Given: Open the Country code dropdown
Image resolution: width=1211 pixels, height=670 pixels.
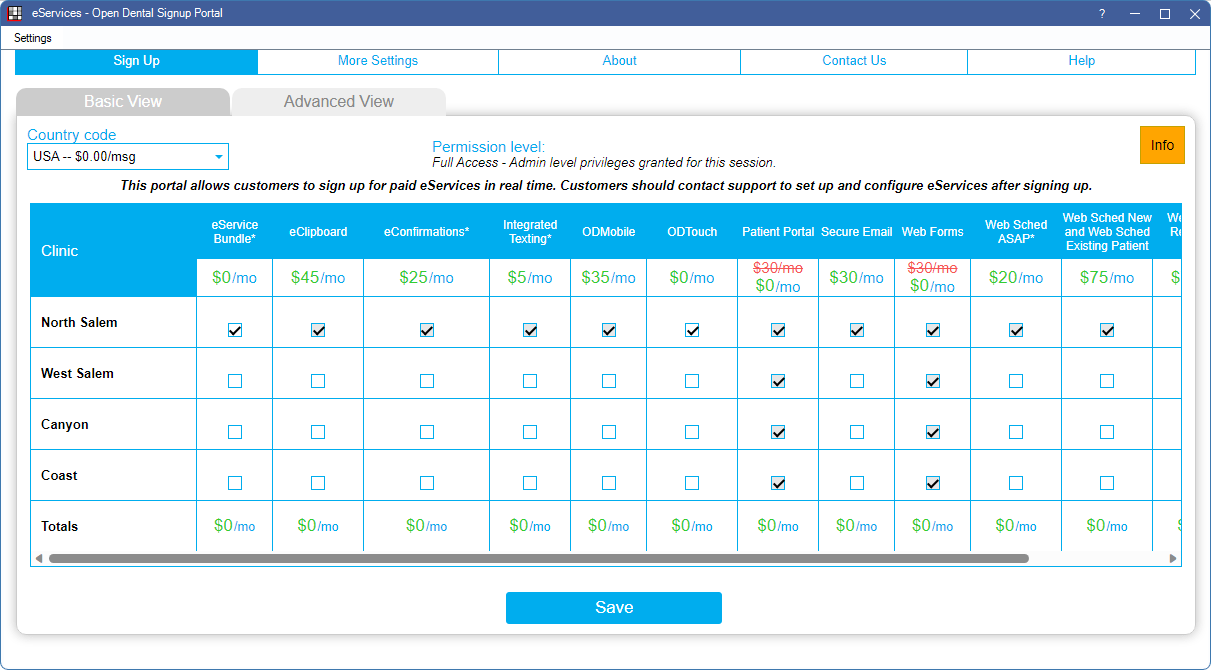Looking at the screenshot, I should 219,156.
